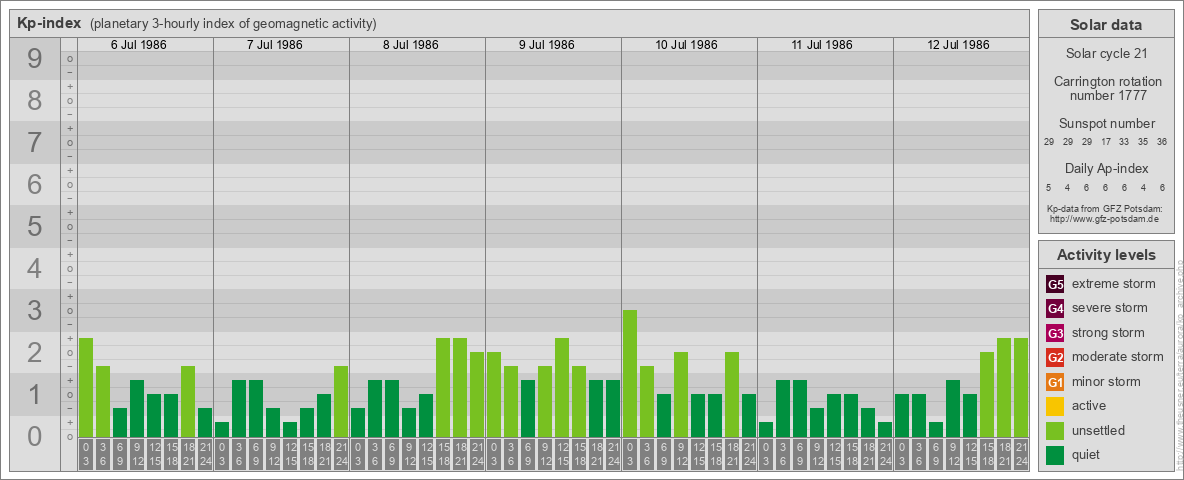Click the 11 Jul 21-24 bar
Image resolution: width=1184 pixels, height=480 pixels.
click(x=885, y=429)
